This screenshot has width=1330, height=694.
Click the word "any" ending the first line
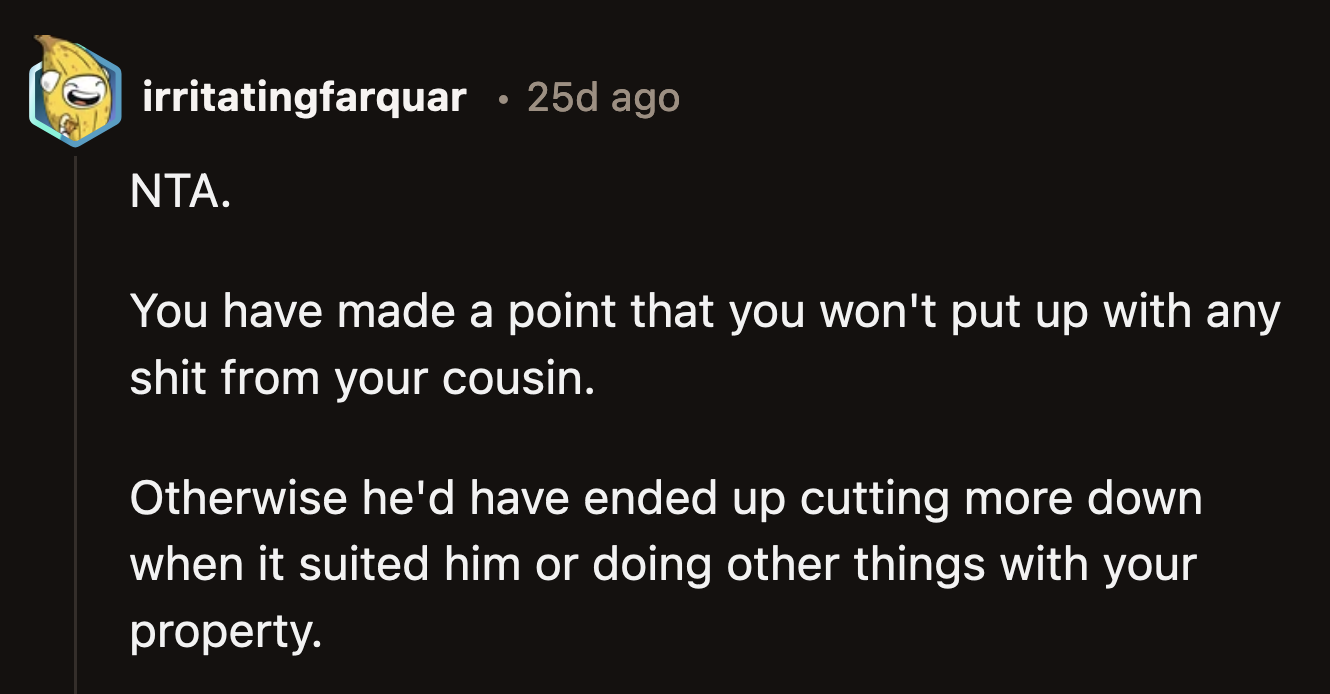click(1243, 313)
